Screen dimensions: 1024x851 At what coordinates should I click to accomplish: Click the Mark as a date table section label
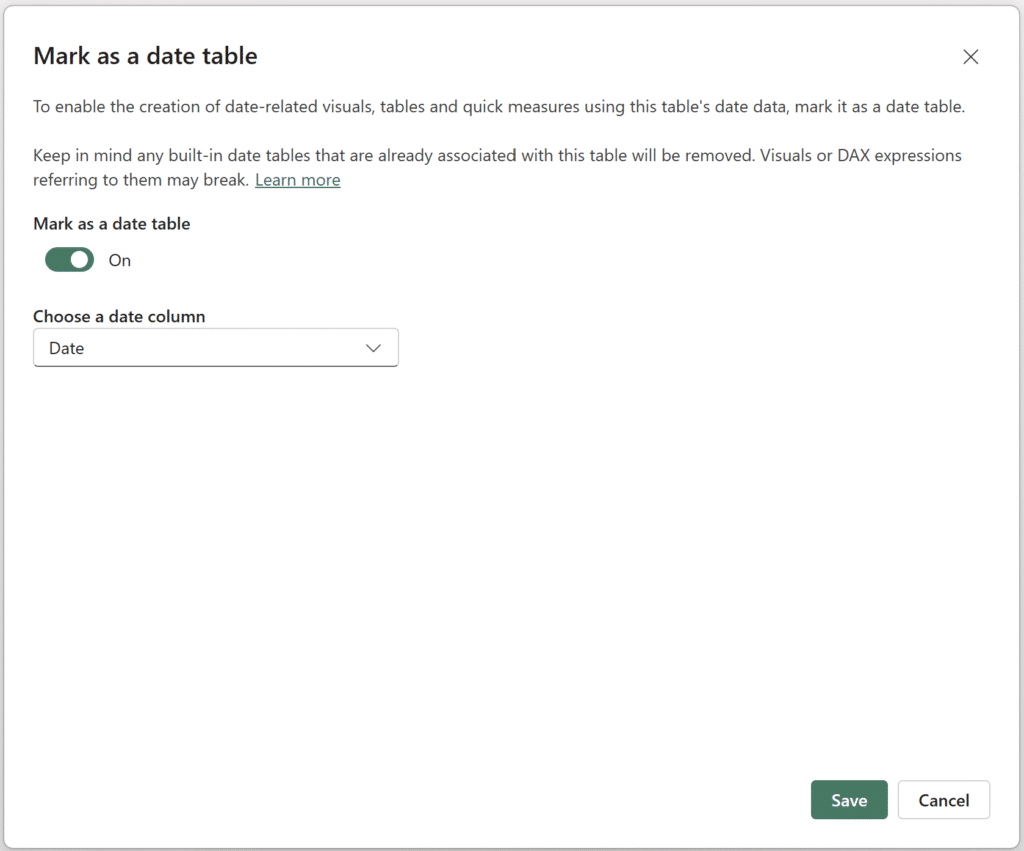111,223
